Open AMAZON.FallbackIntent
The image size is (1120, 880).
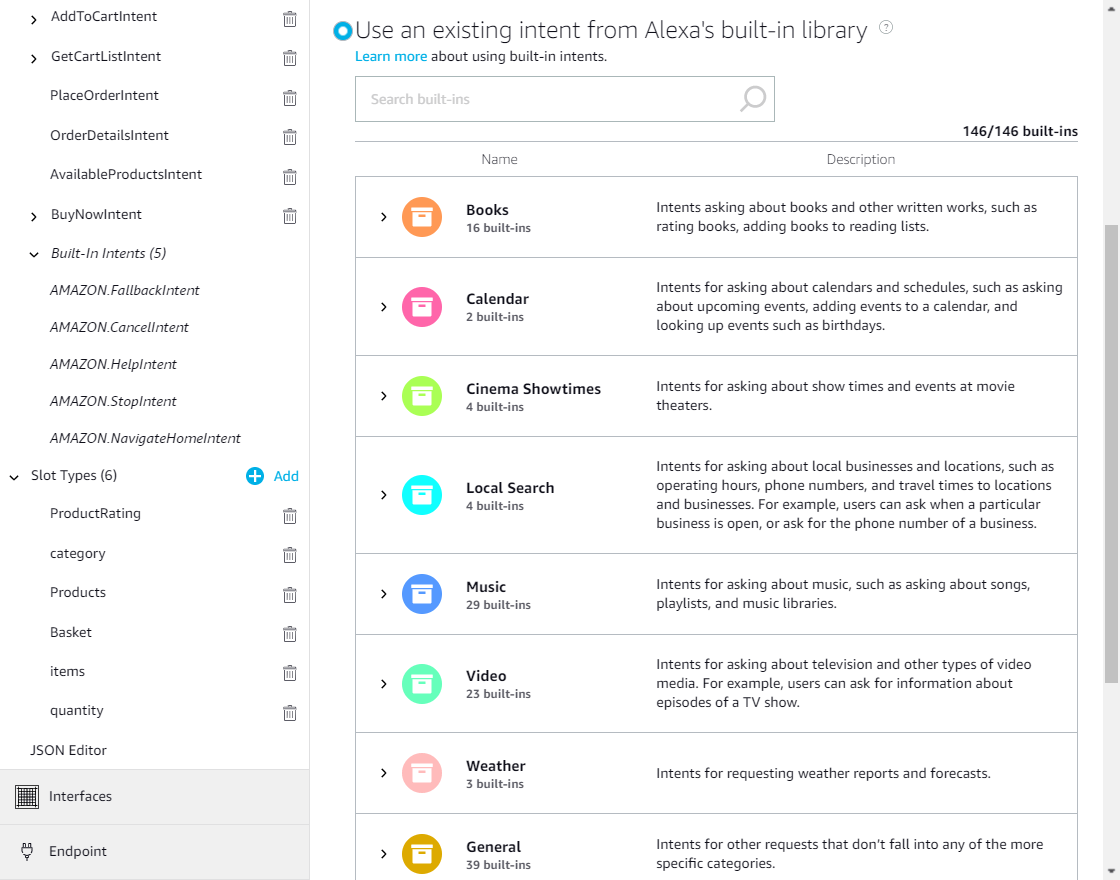124,290
